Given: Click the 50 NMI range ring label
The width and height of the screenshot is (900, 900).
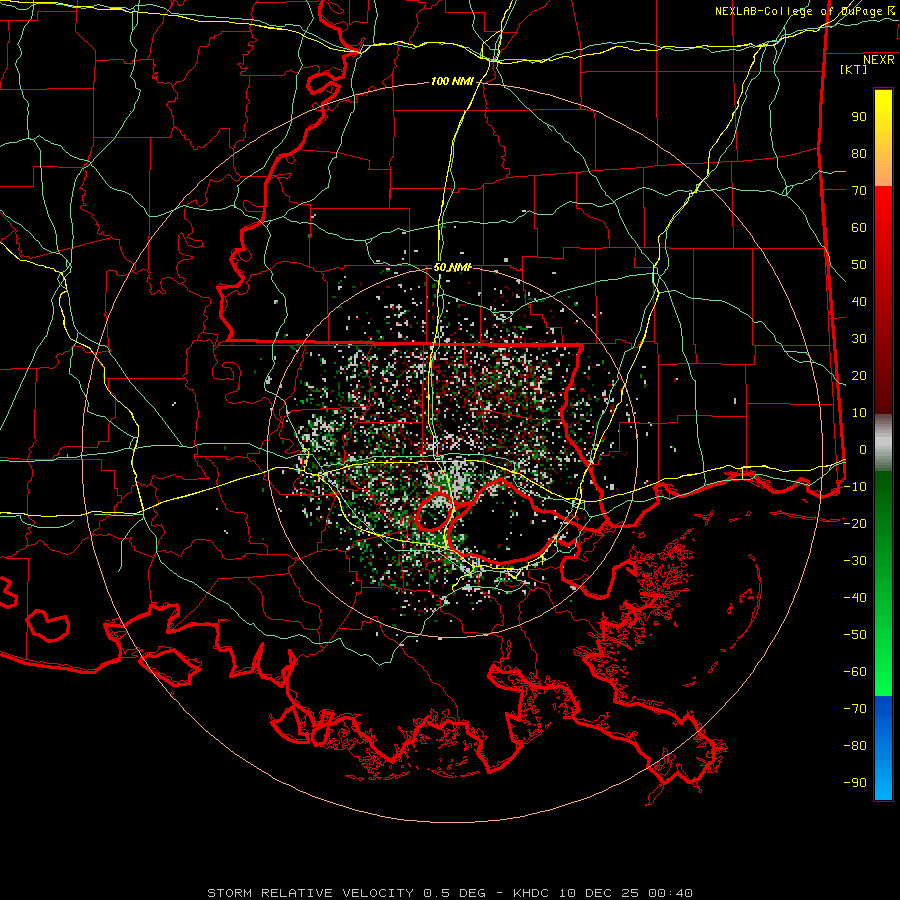Looking at the screenshot, I should (452, 267).
